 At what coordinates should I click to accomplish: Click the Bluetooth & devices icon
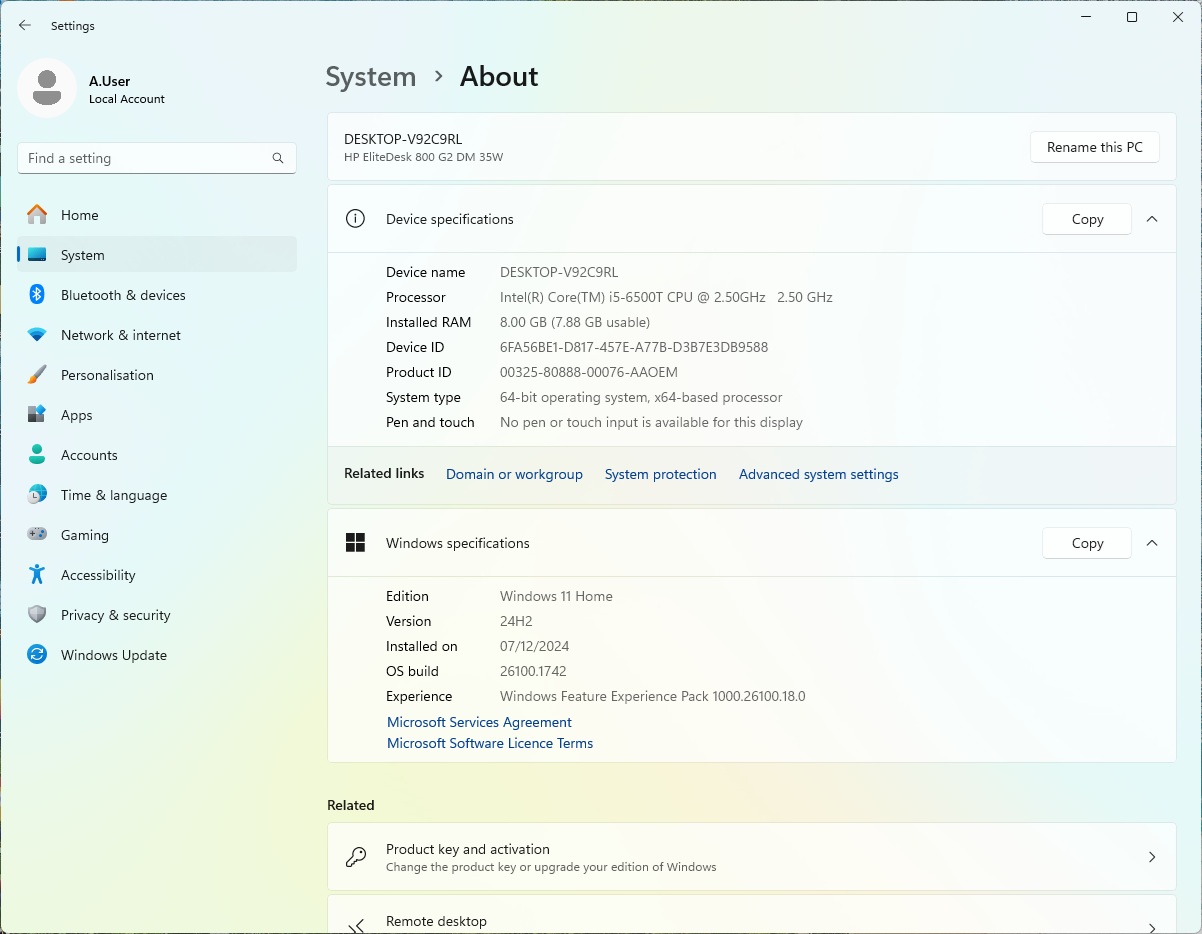(37, 295)
